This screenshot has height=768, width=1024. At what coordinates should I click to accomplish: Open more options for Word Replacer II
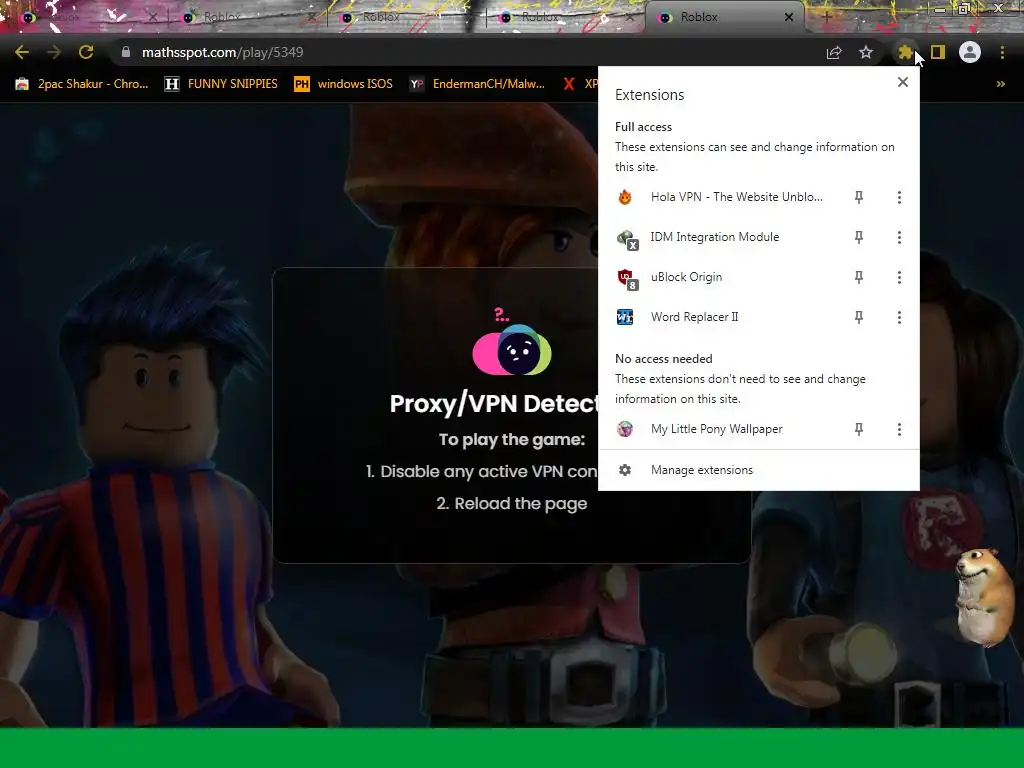tap(899, 317)
